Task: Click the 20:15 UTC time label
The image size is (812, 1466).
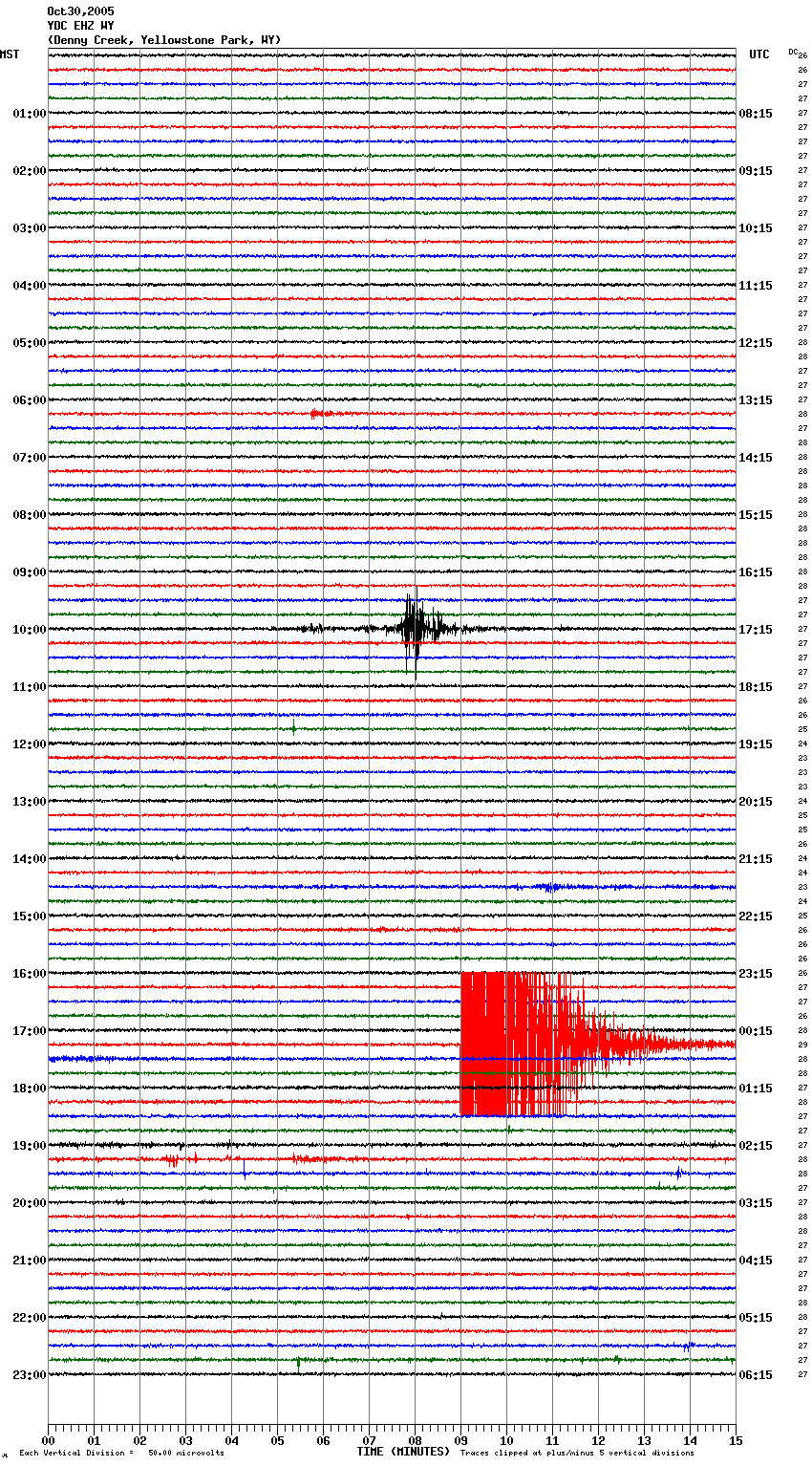Action: (756, 802)
